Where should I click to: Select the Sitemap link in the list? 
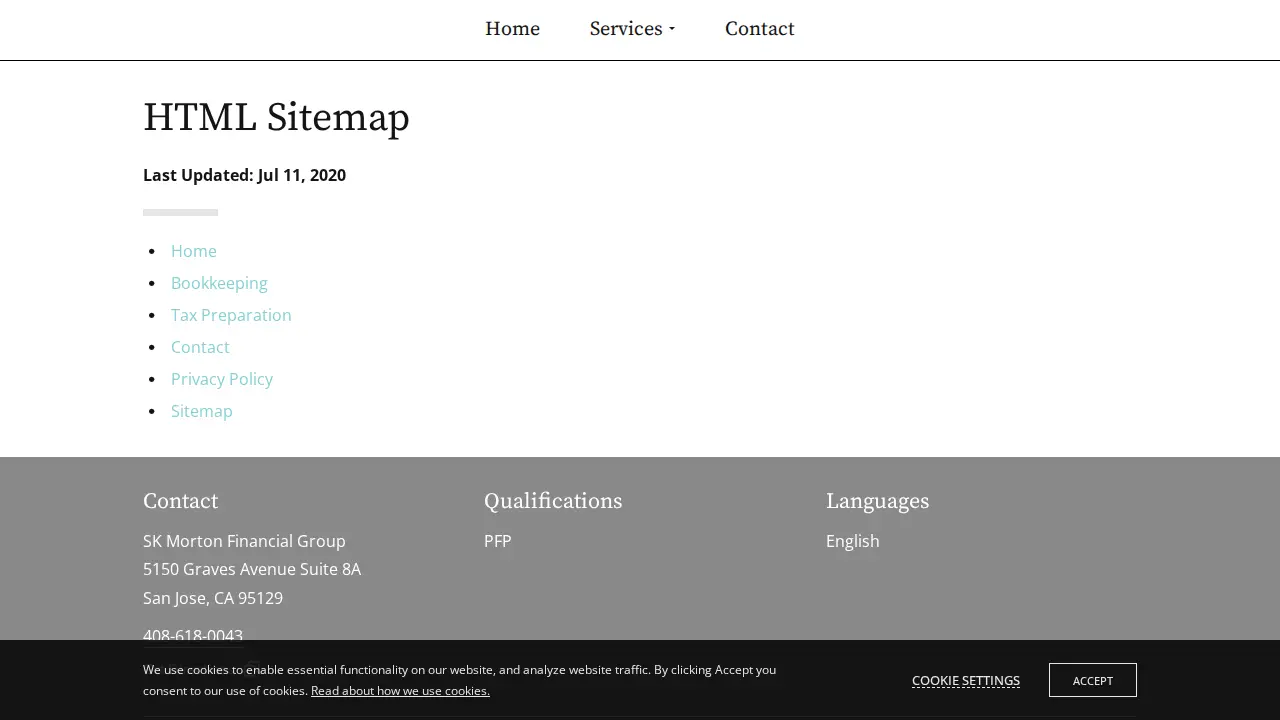tap(202, 411)
